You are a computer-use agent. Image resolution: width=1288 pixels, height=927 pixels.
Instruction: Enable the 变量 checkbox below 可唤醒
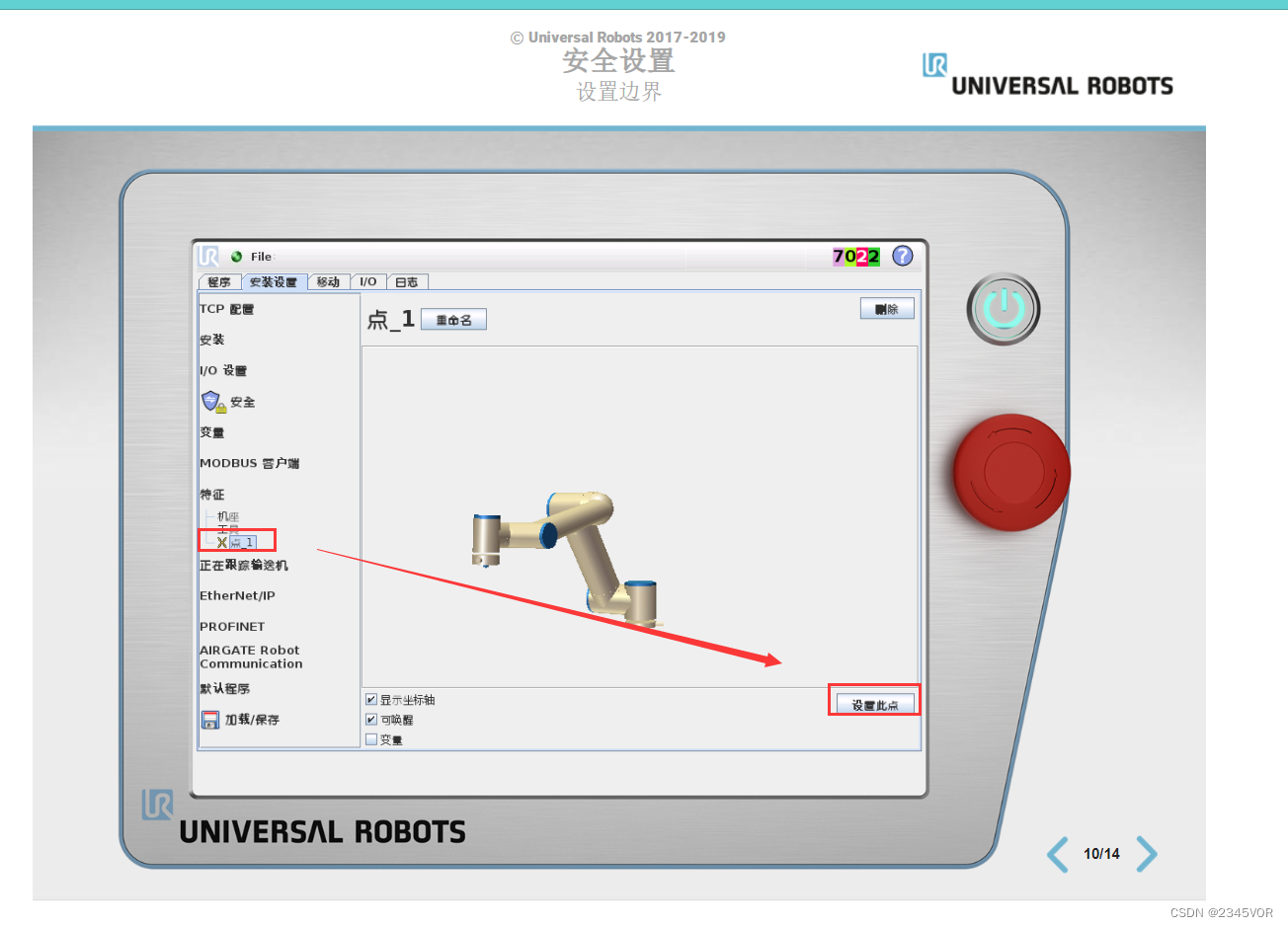(x=371, y=739)
